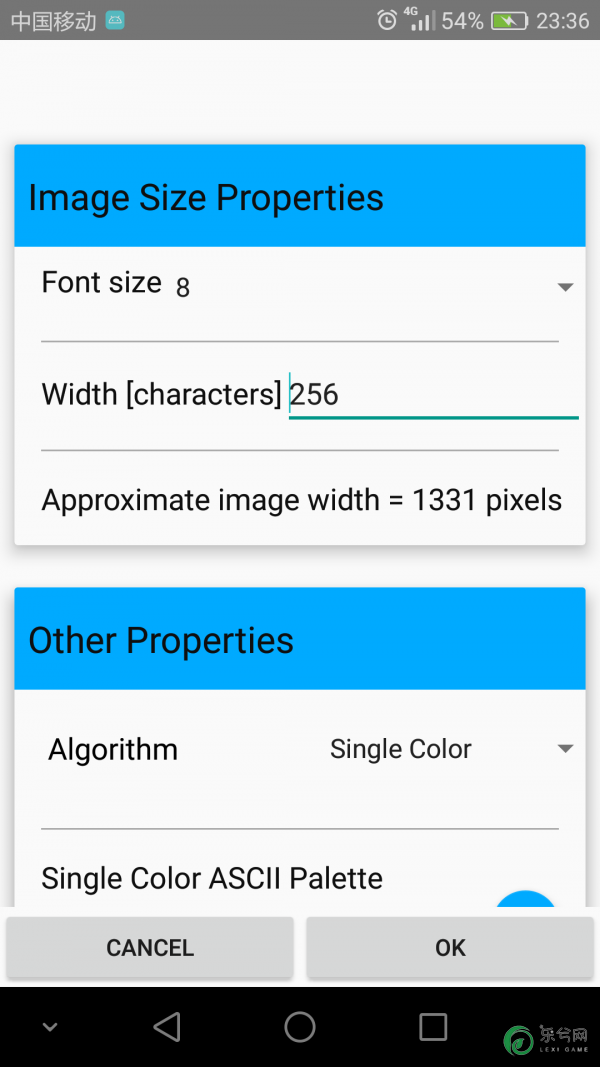
Task: Tap the Approximate image width text
Action: click(x=301, y=500)
